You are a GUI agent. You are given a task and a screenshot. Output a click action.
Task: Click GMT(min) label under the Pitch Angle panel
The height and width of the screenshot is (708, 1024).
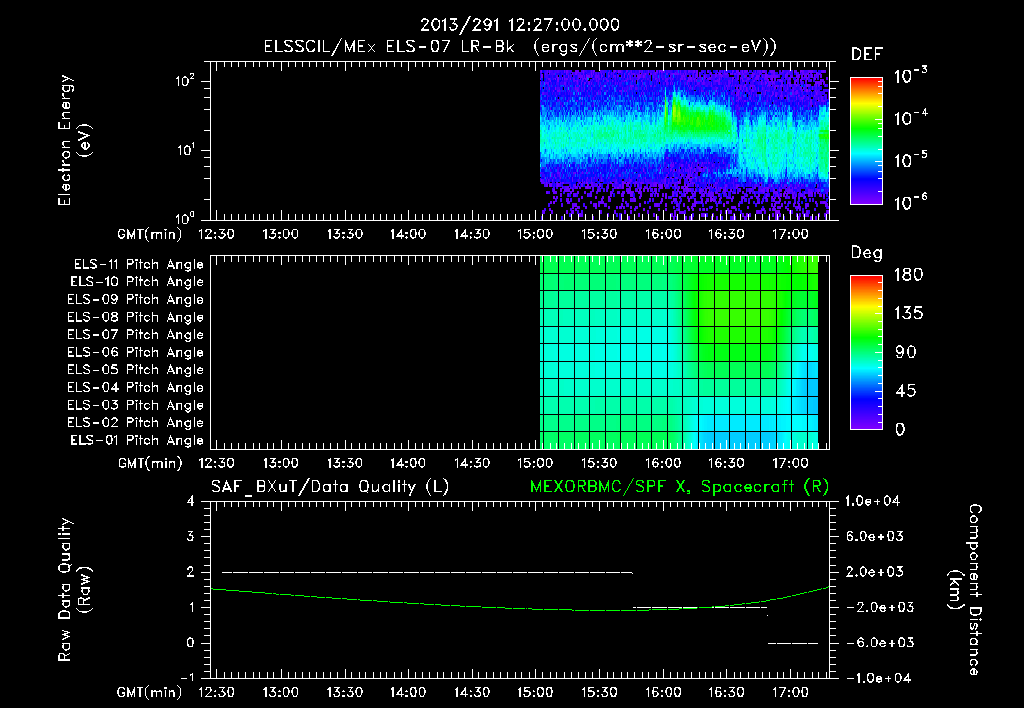[150, 463]
